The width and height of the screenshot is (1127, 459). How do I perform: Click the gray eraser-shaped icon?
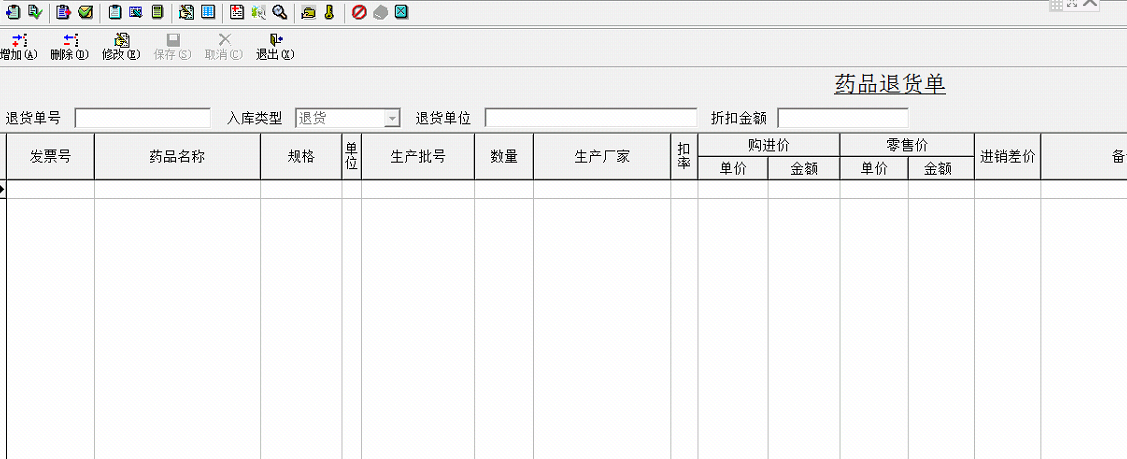click(380, 12)
